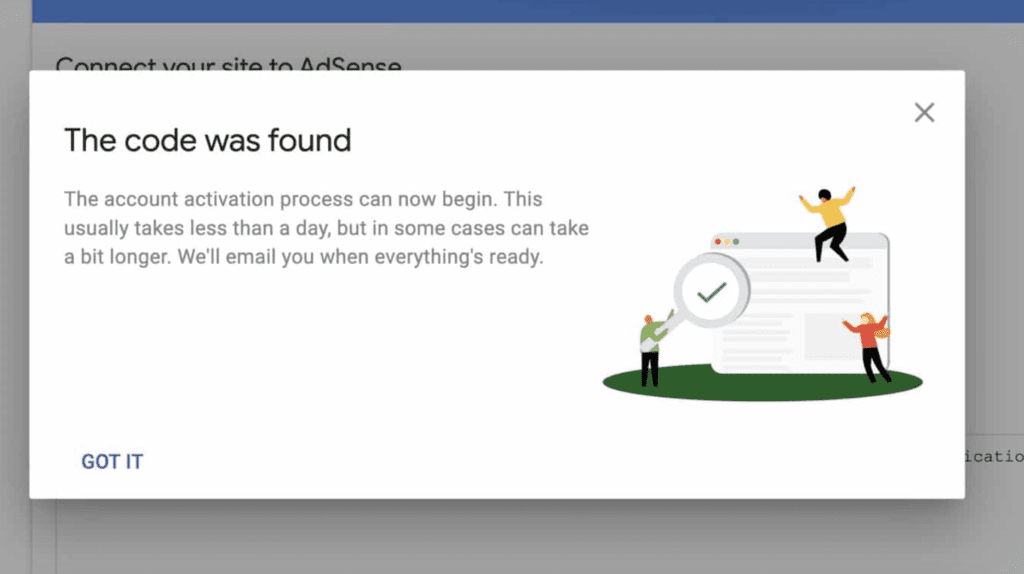Click the gray image placeholder in the illustrated page

click(828, 336)
